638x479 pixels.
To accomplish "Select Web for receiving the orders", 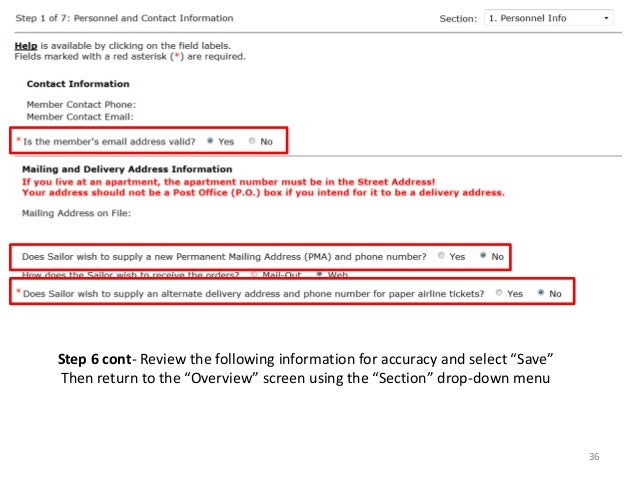I will [319, 274].
